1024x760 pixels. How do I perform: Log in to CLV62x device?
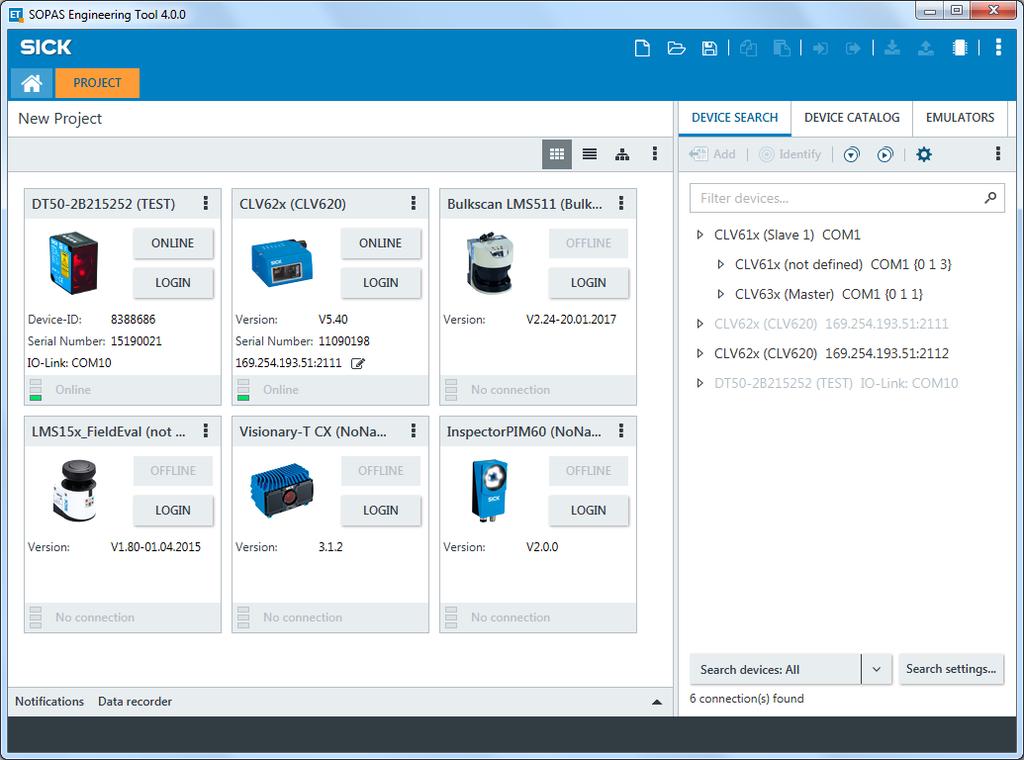point(381,283)
